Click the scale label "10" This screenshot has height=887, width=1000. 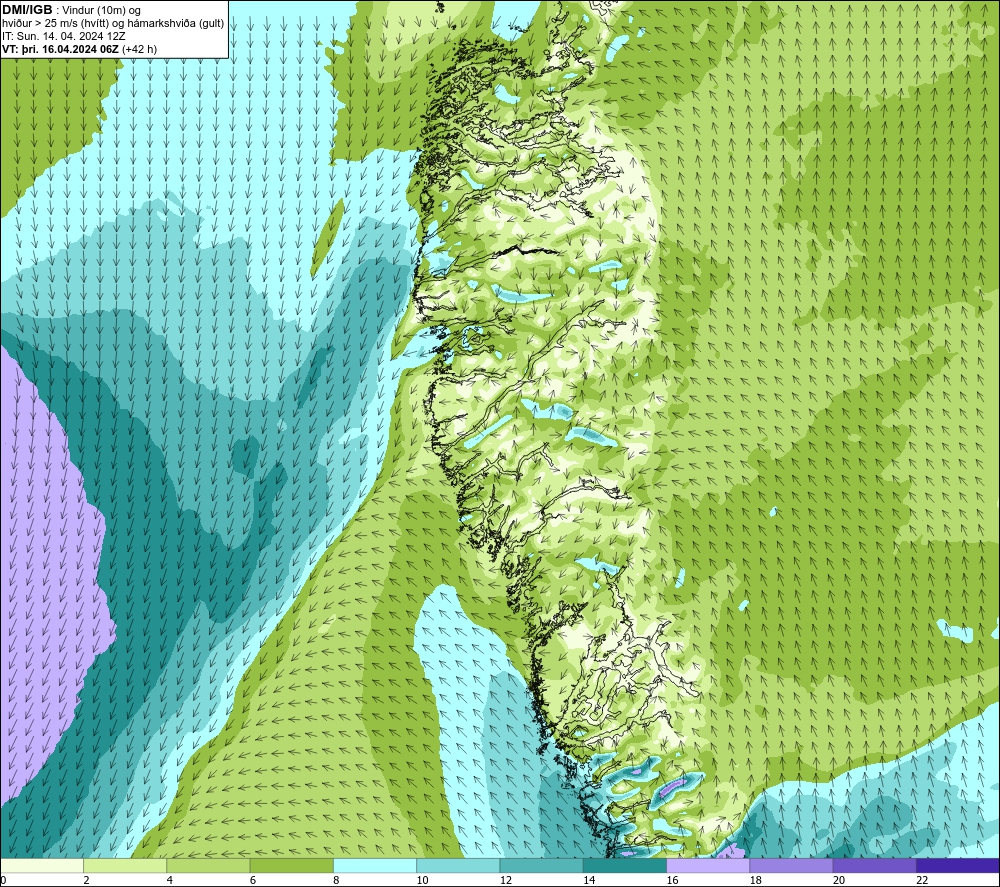coord(422,881)
